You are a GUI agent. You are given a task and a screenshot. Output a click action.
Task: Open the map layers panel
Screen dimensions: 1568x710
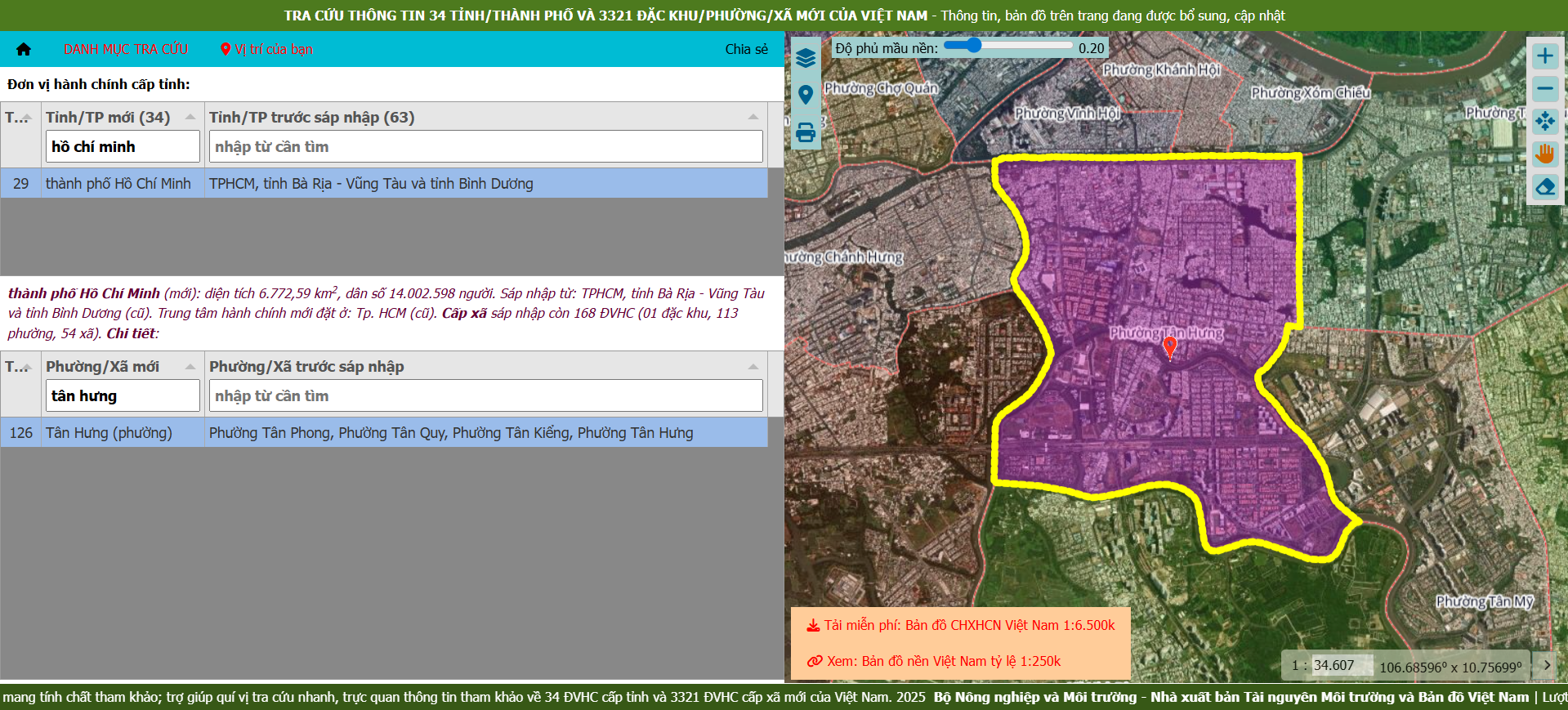(x=806, y=58)
